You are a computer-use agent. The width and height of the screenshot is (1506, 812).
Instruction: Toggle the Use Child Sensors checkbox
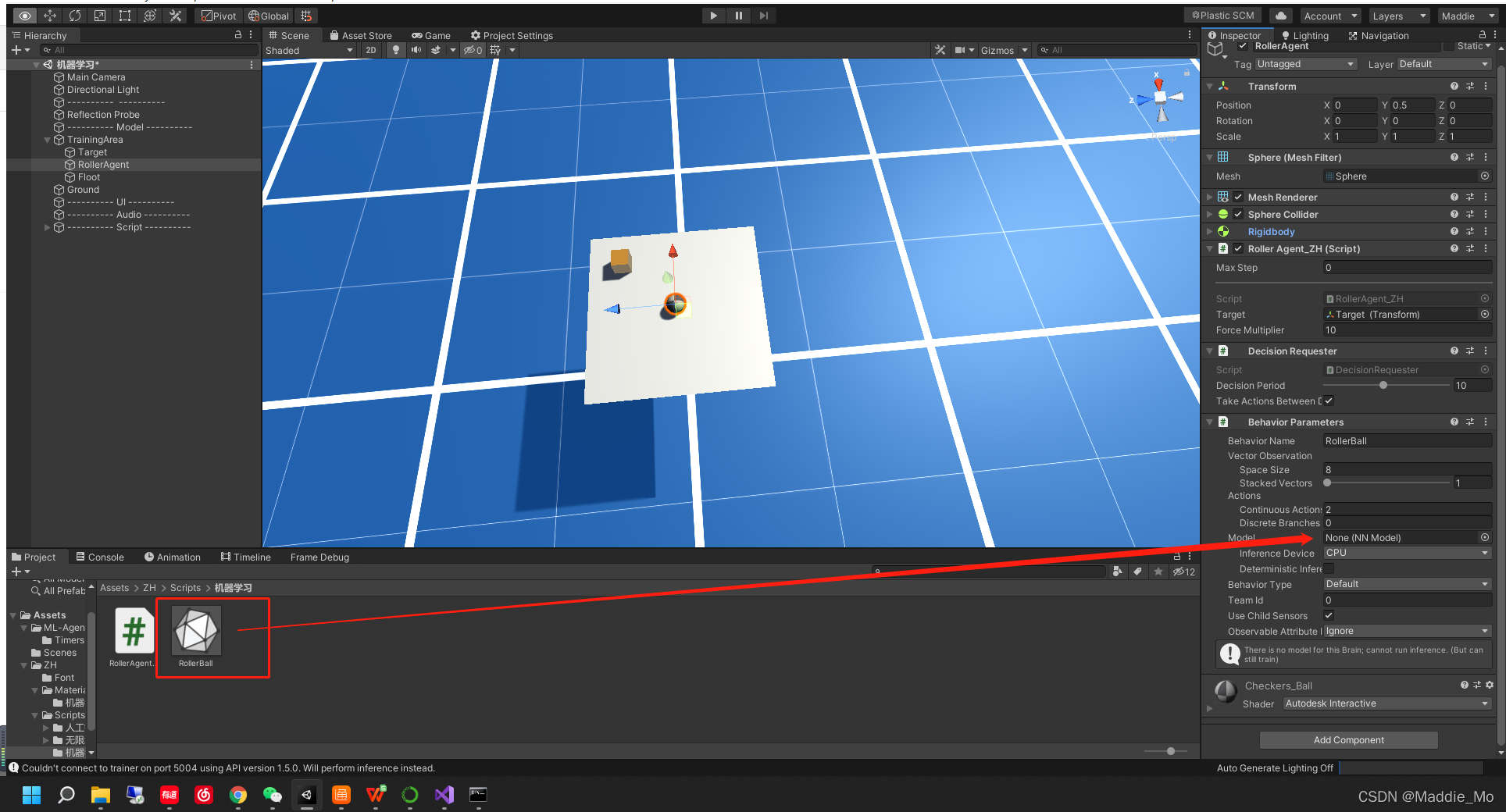pos(1329,615)
